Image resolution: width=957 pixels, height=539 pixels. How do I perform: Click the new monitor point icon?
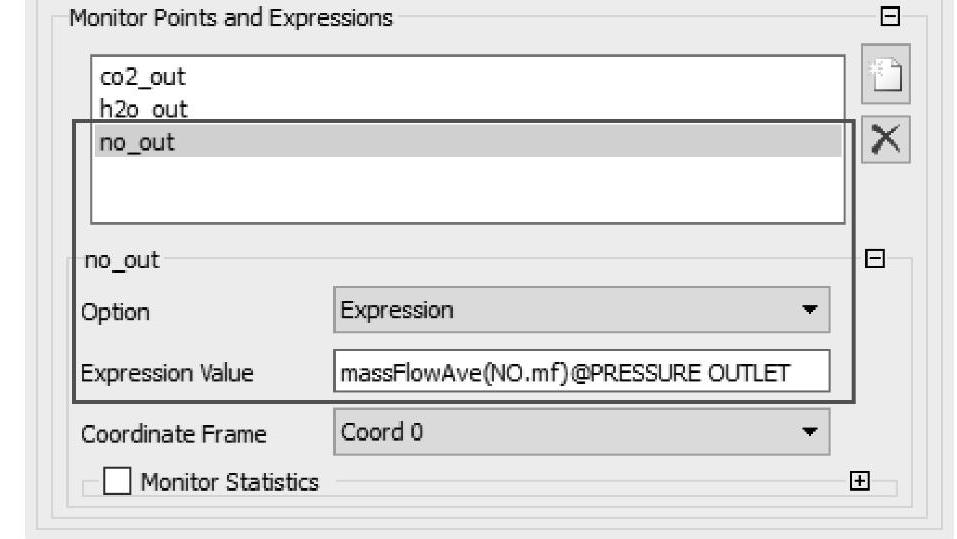[x=885, y=73]
